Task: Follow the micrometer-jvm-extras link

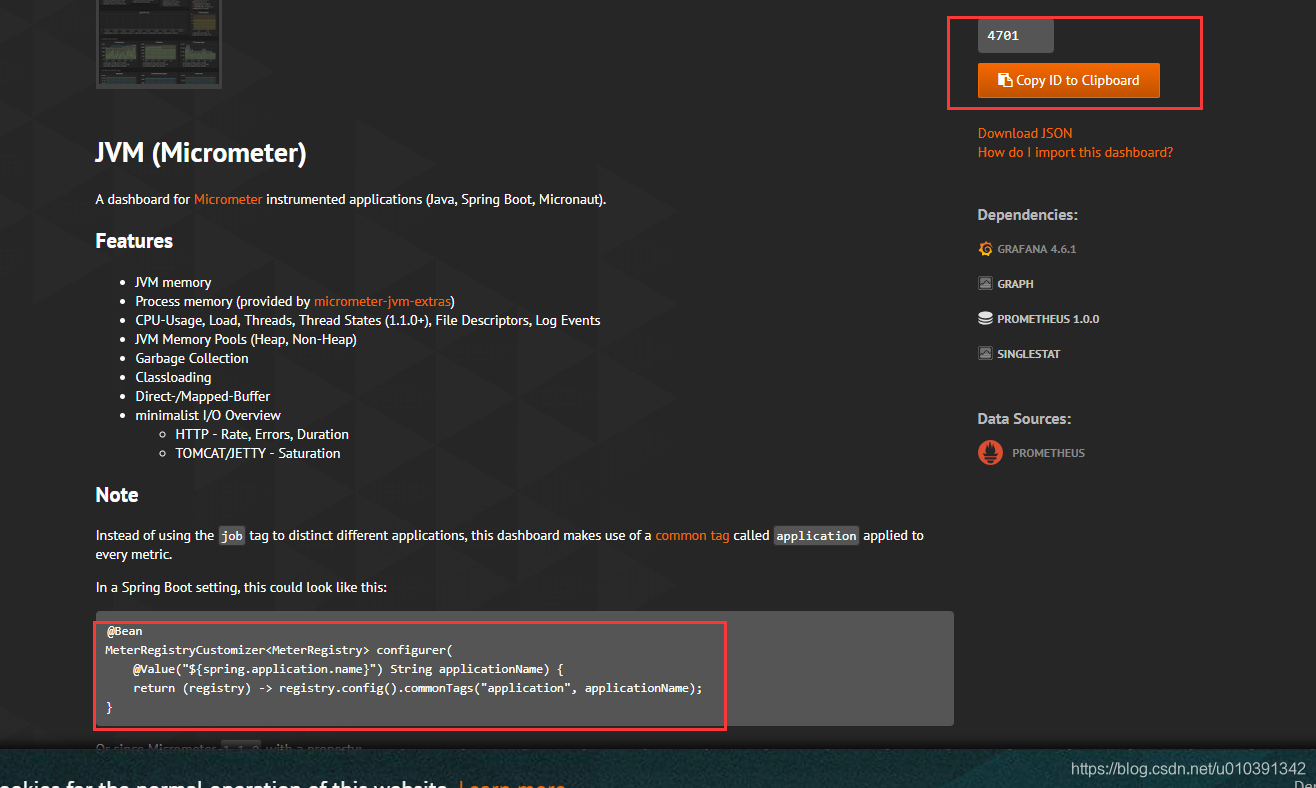Action: point(383,301)
